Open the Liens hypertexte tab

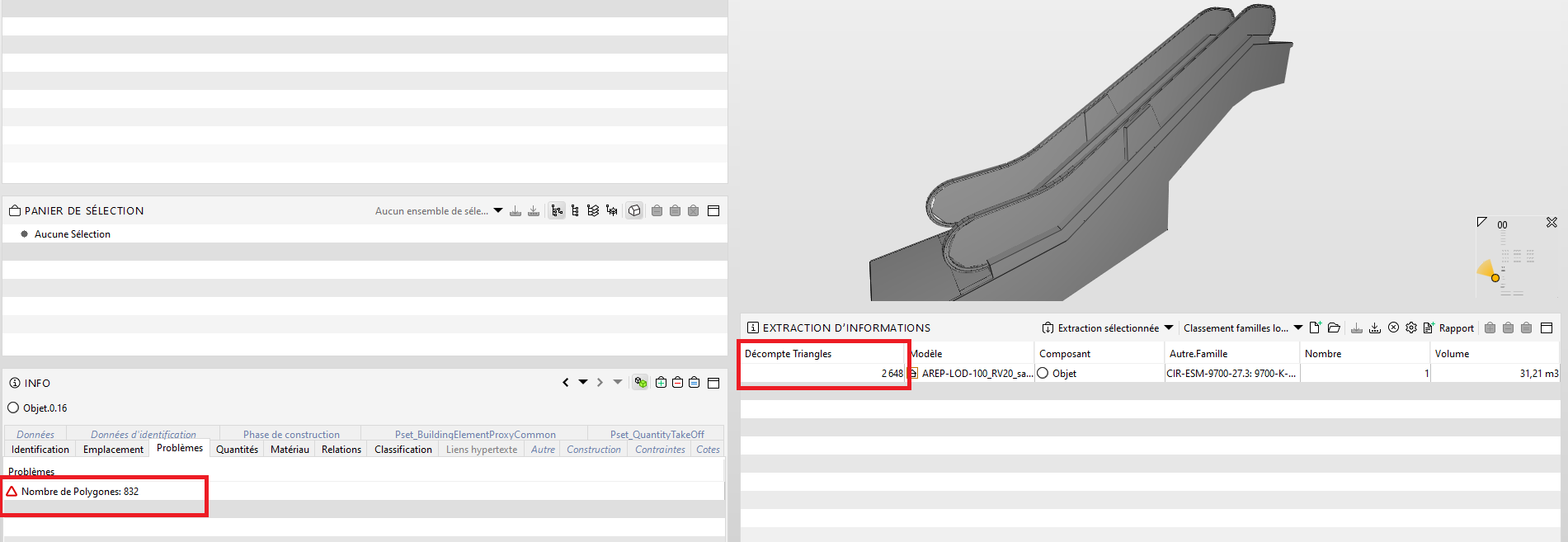(x=482, y=450)
